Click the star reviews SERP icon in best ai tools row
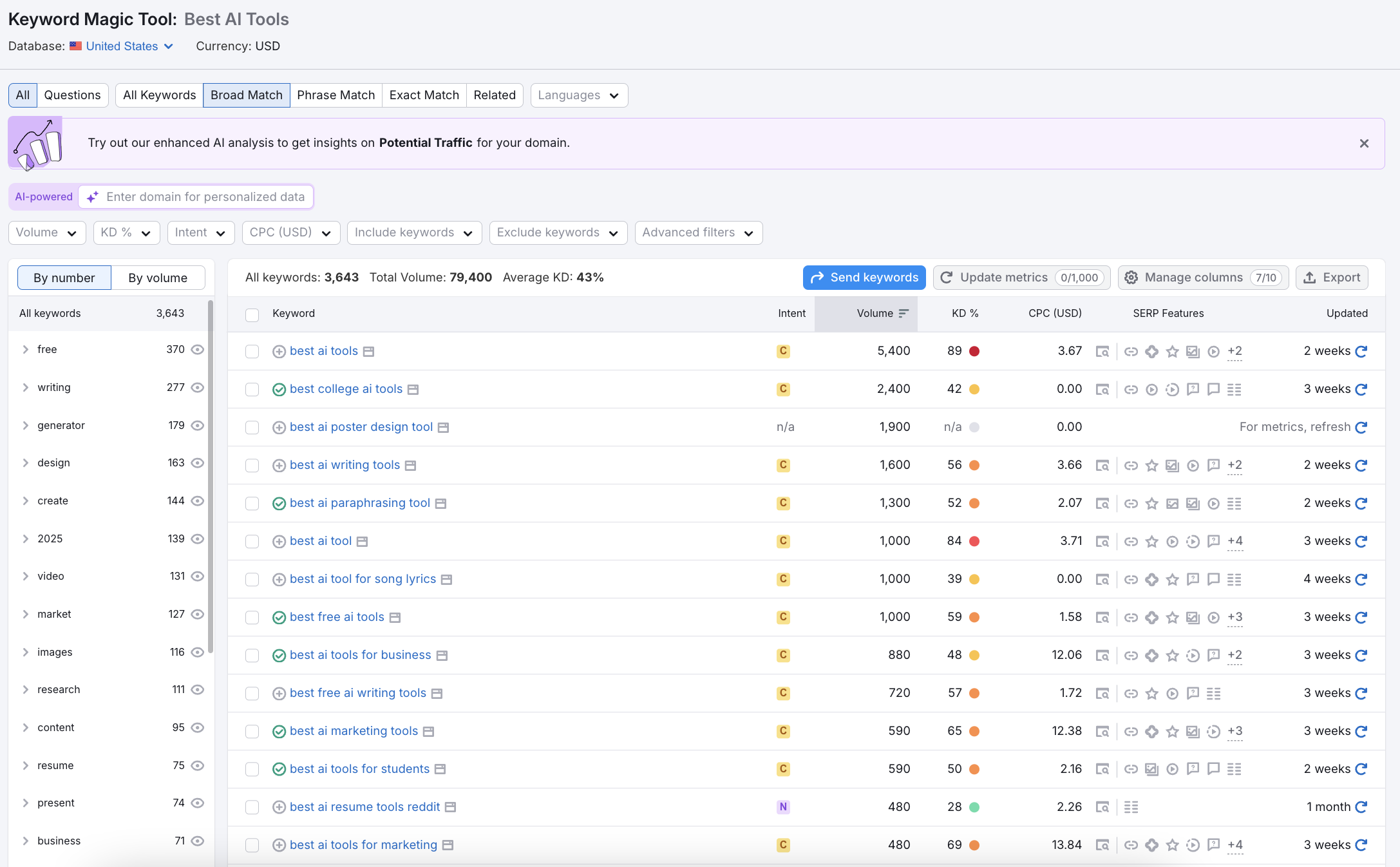 coord(1172,352)
